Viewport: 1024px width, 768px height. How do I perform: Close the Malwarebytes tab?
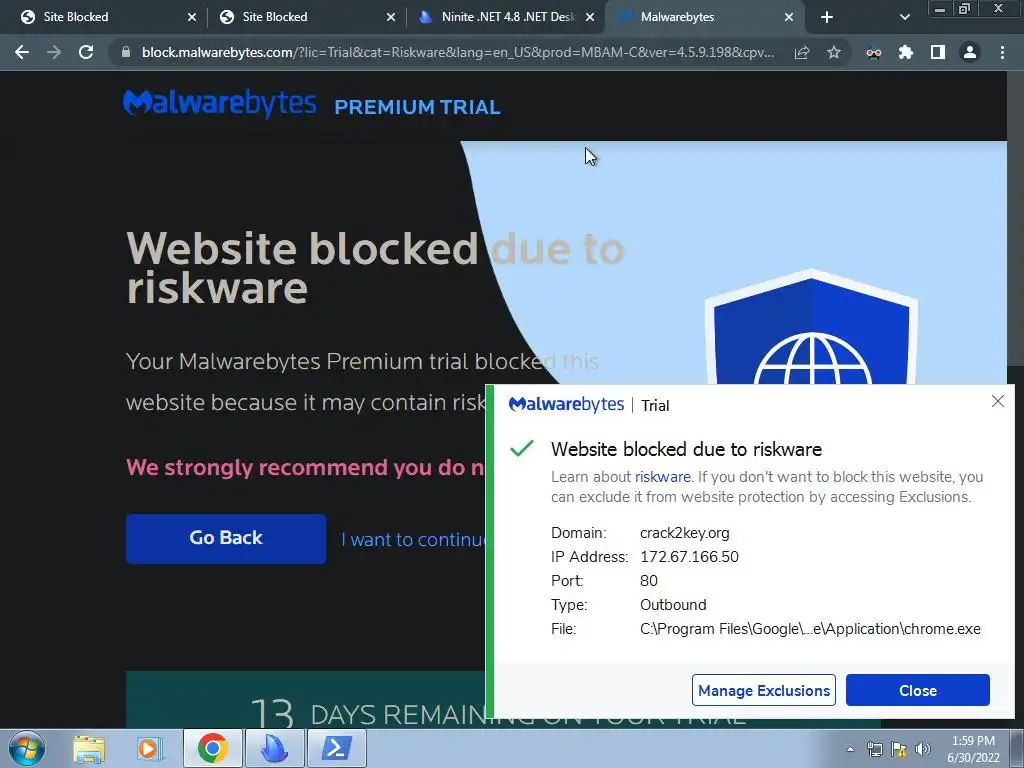(x=789, y=17)
